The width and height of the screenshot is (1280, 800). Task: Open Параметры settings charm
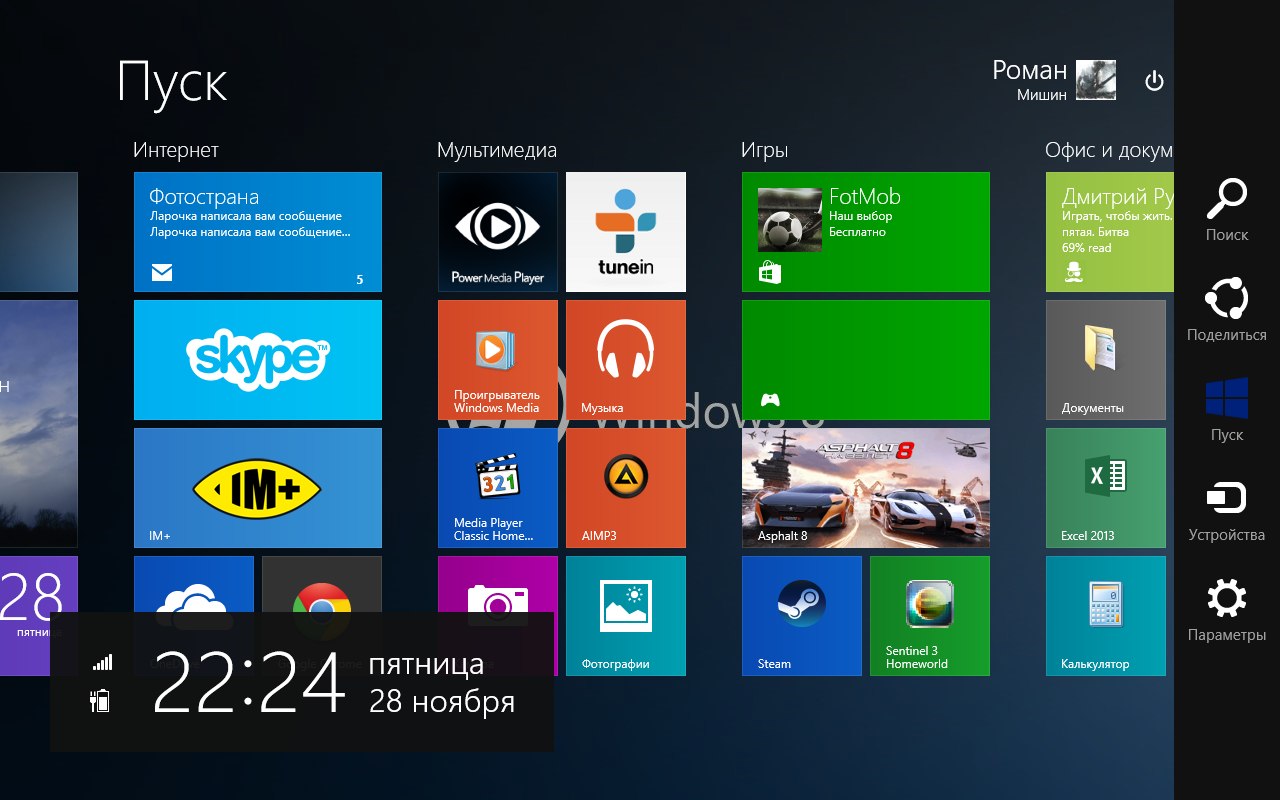coord(1226,609)
